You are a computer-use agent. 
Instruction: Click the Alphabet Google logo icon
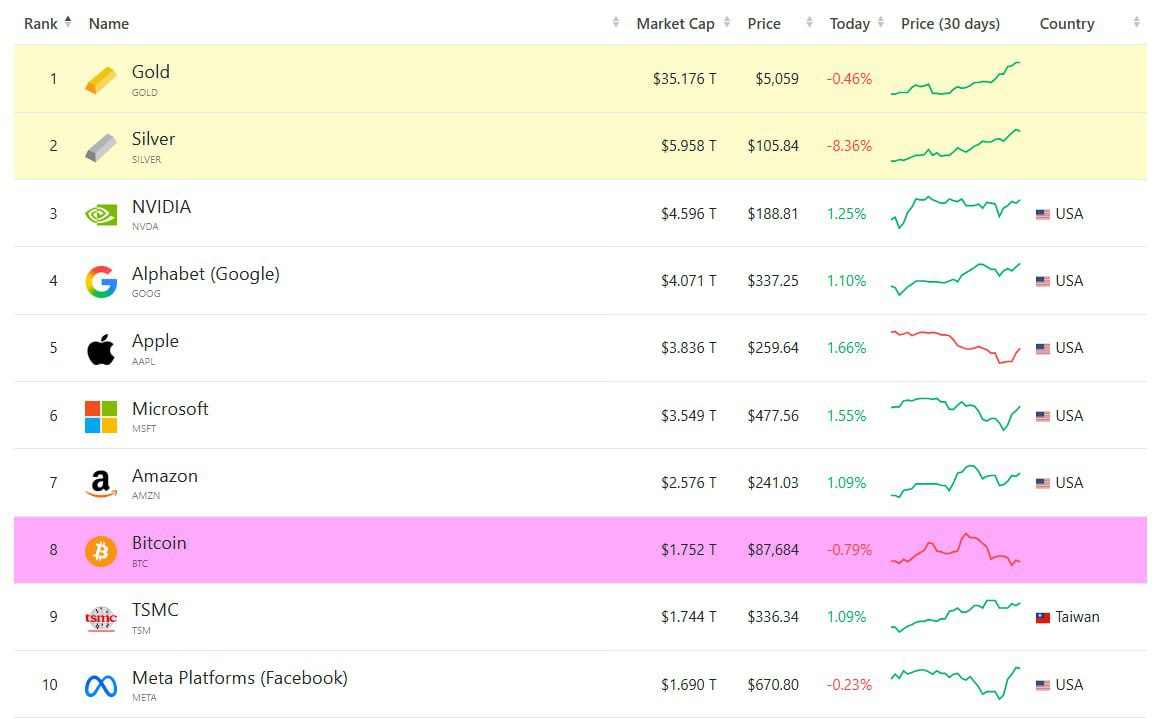(101, 282)
